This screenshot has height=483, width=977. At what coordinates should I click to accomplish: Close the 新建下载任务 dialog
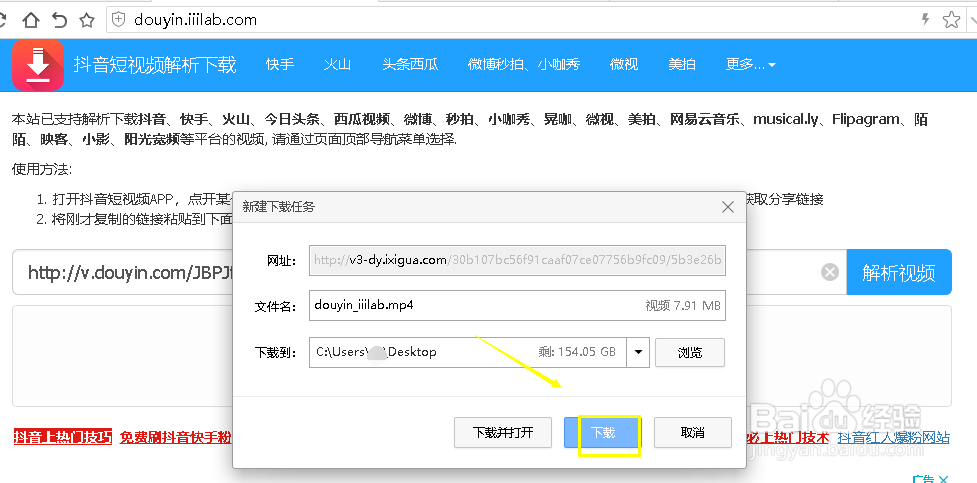point(728,208)
